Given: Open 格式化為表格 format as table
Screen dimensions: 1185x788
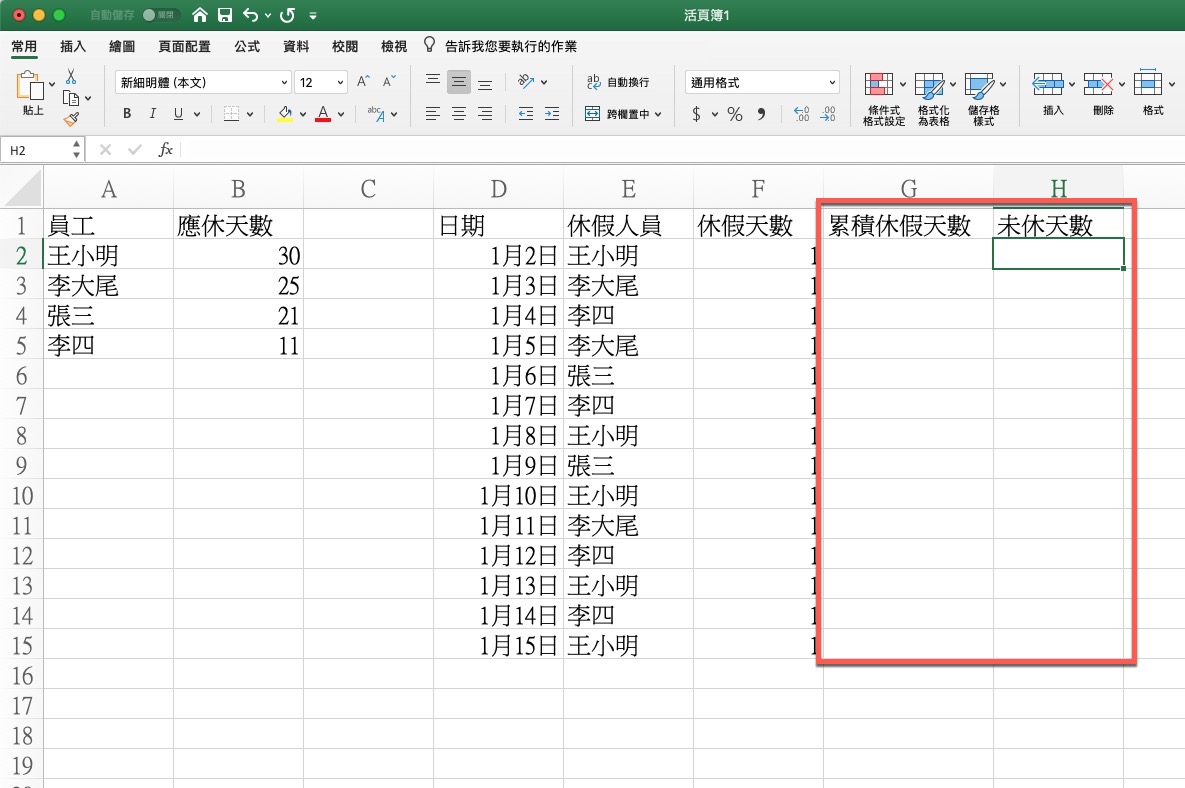Looking at the screenshot, I should click(933, 99).
